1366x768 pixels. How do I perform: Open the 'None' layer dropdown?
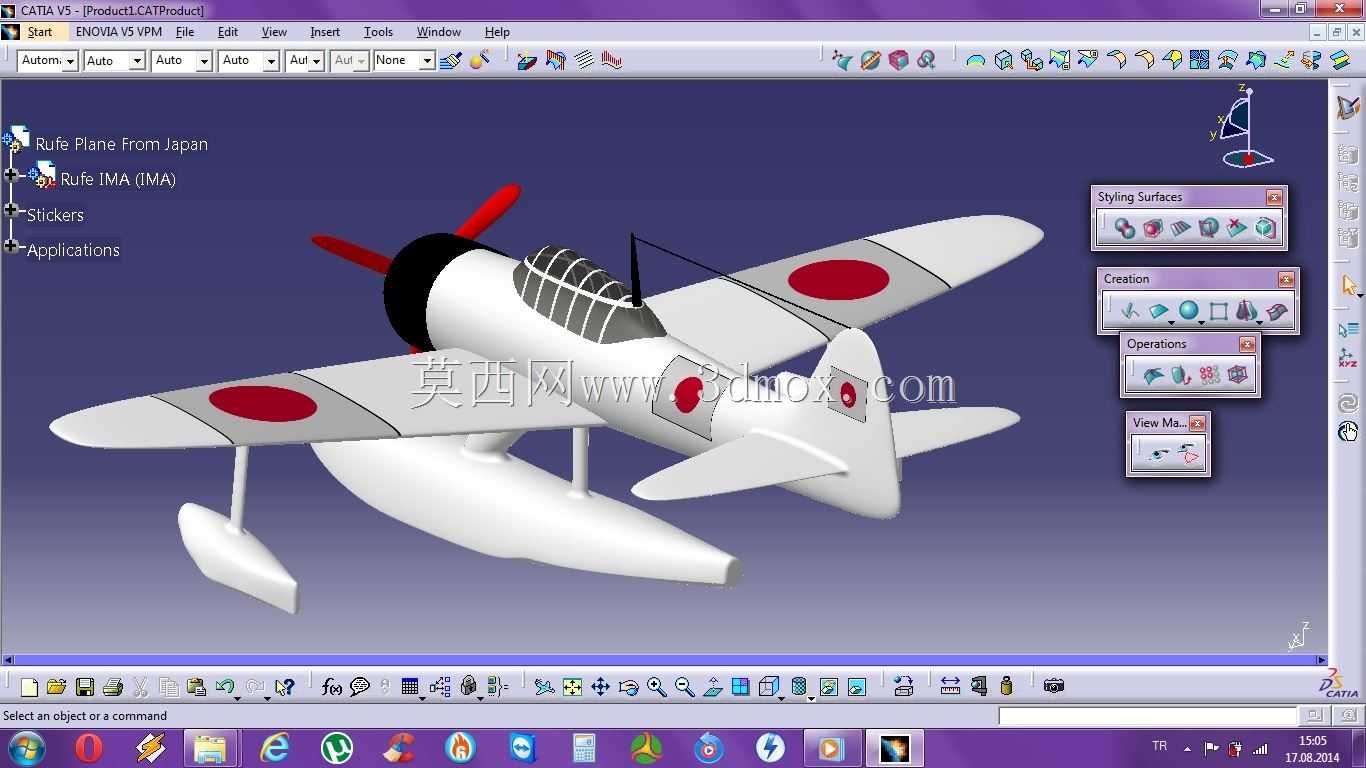coord(427,61)
